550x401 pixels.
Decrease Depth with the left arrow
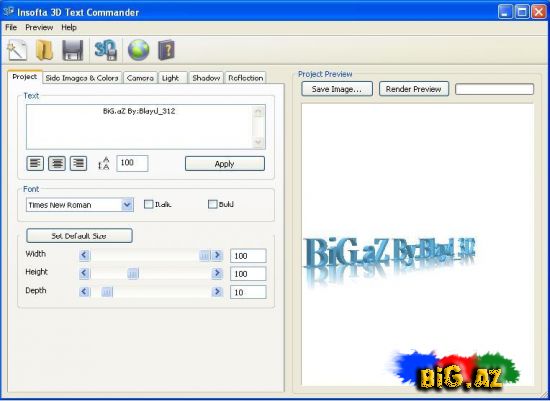click(x=85, y=292)
